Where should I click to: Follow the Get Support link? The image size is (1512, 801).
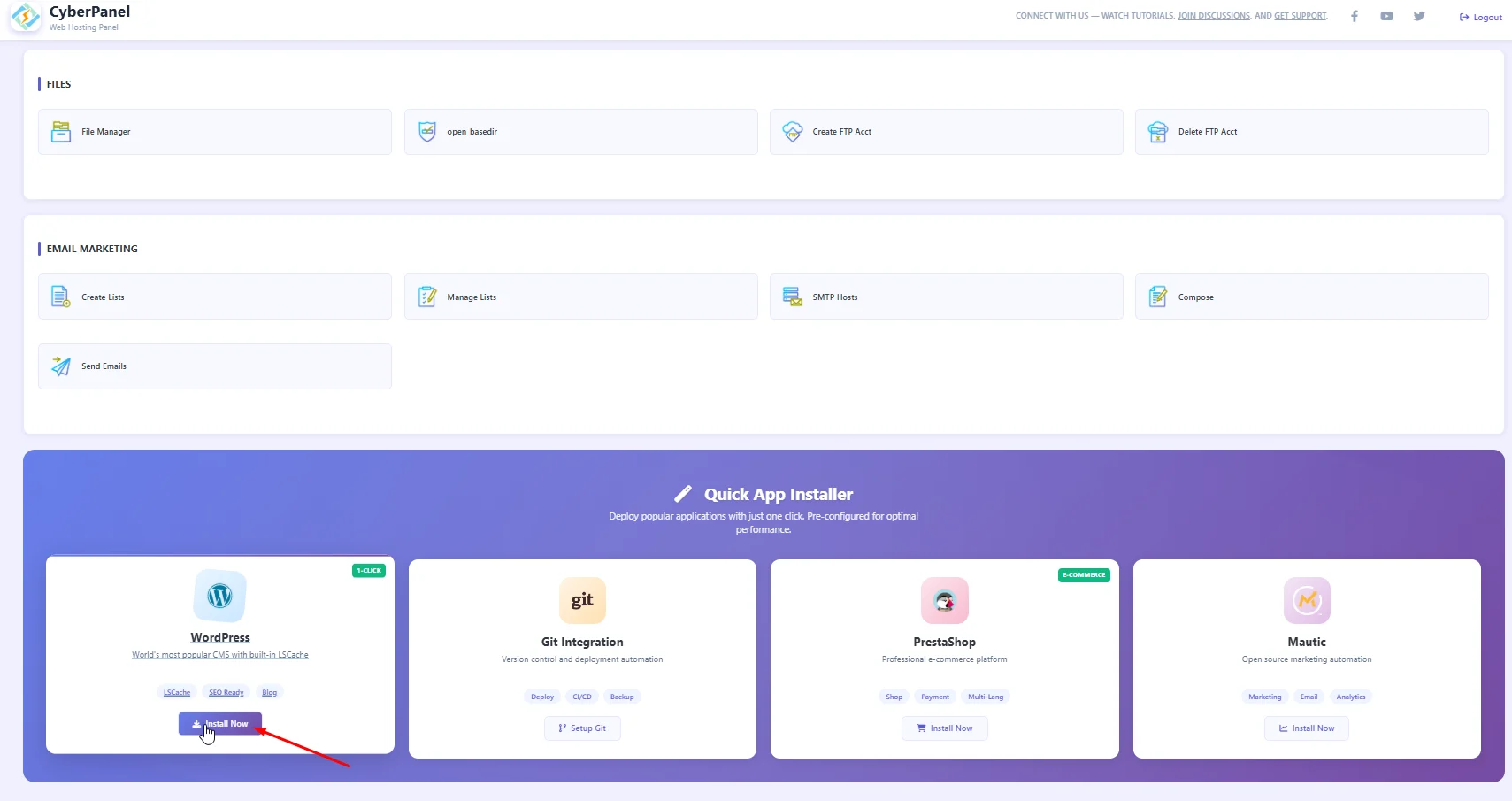point(1301,16)
